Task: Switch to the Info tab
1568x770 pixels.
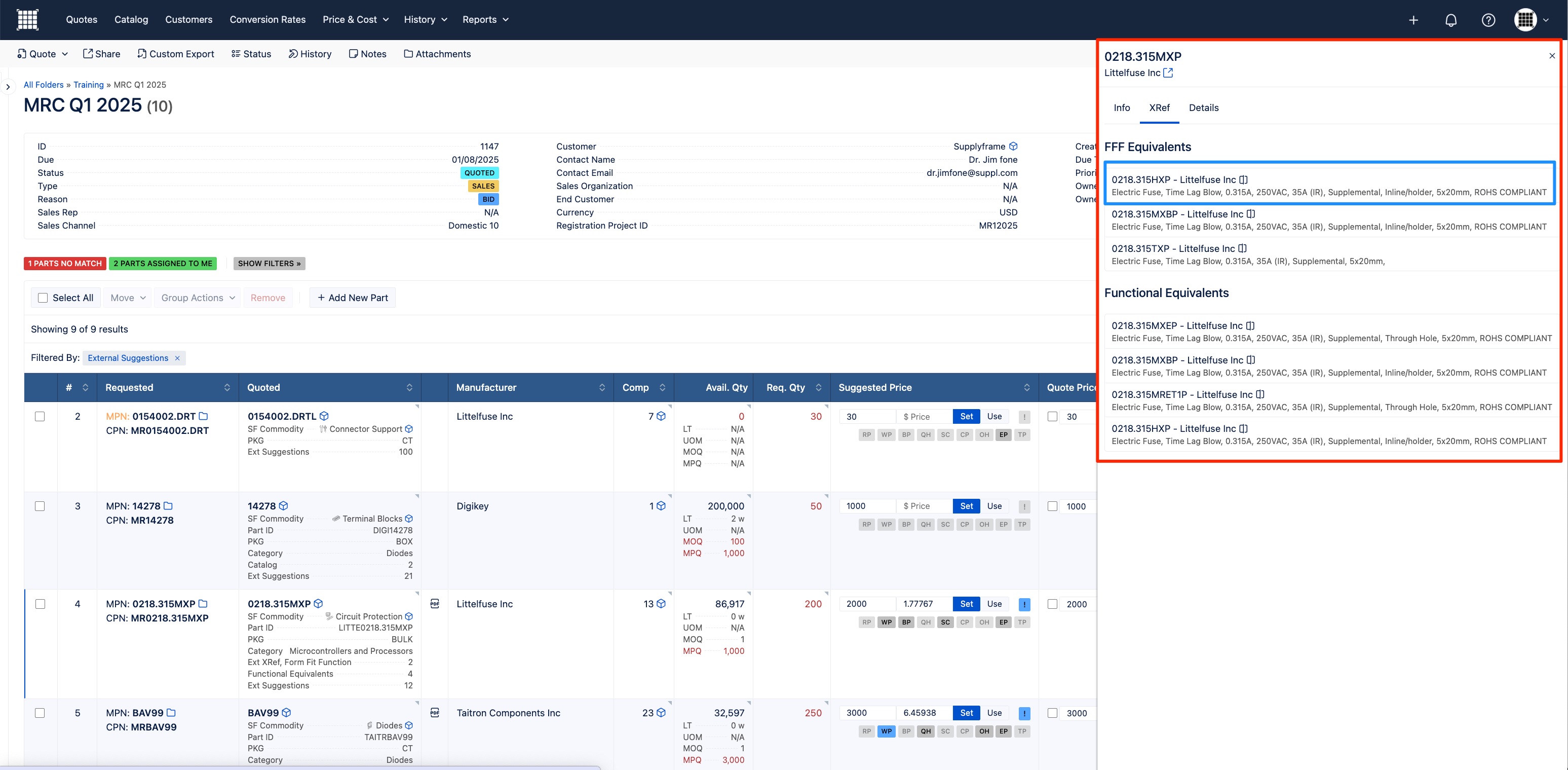Action: (1122, 108)
